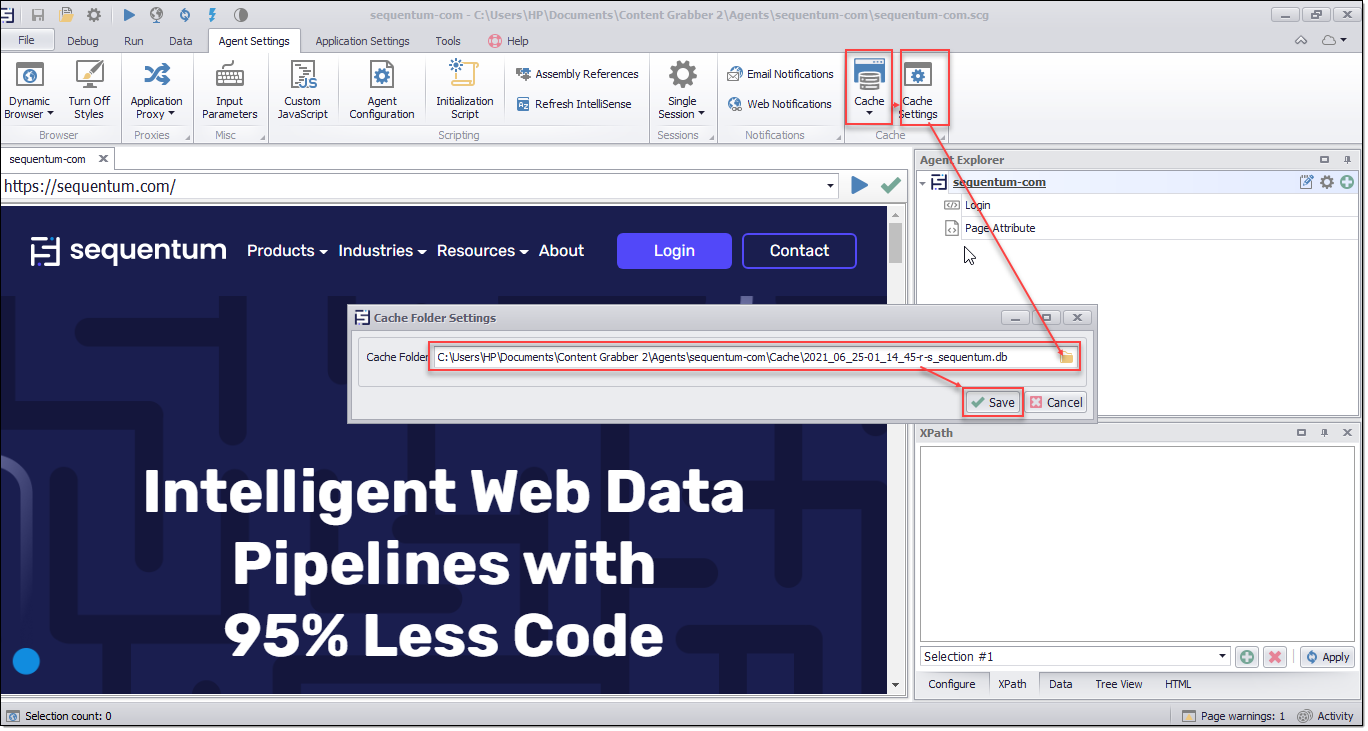This screenshot has height=731, width=1368.
Task: Open Agent Configuration in the ribbon
Action: pyautogui.click(x=381, y=76)
